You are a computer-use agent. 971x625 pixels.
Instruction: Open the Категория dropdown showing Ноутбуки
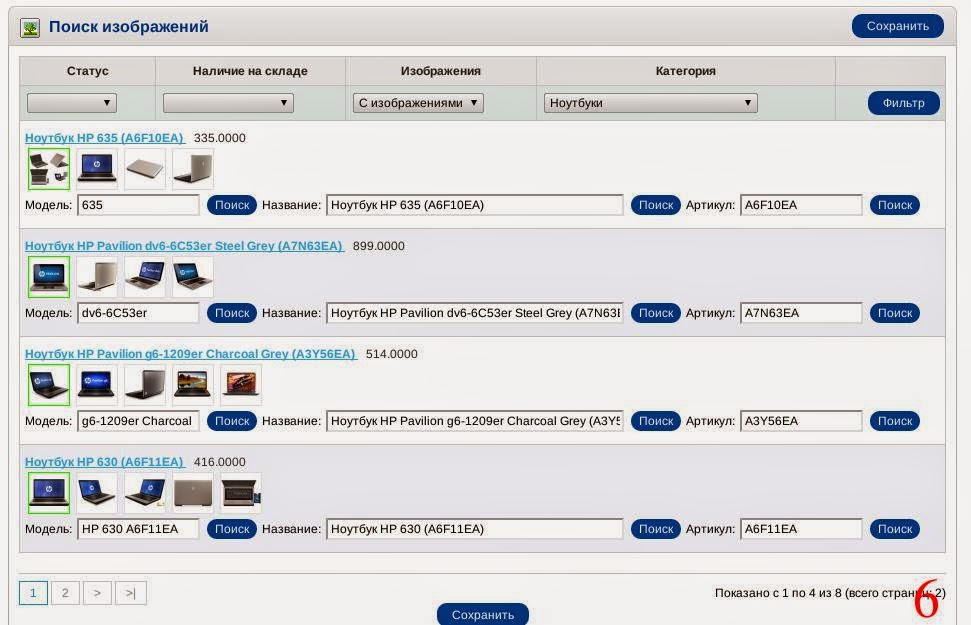(x=650, y=103)
